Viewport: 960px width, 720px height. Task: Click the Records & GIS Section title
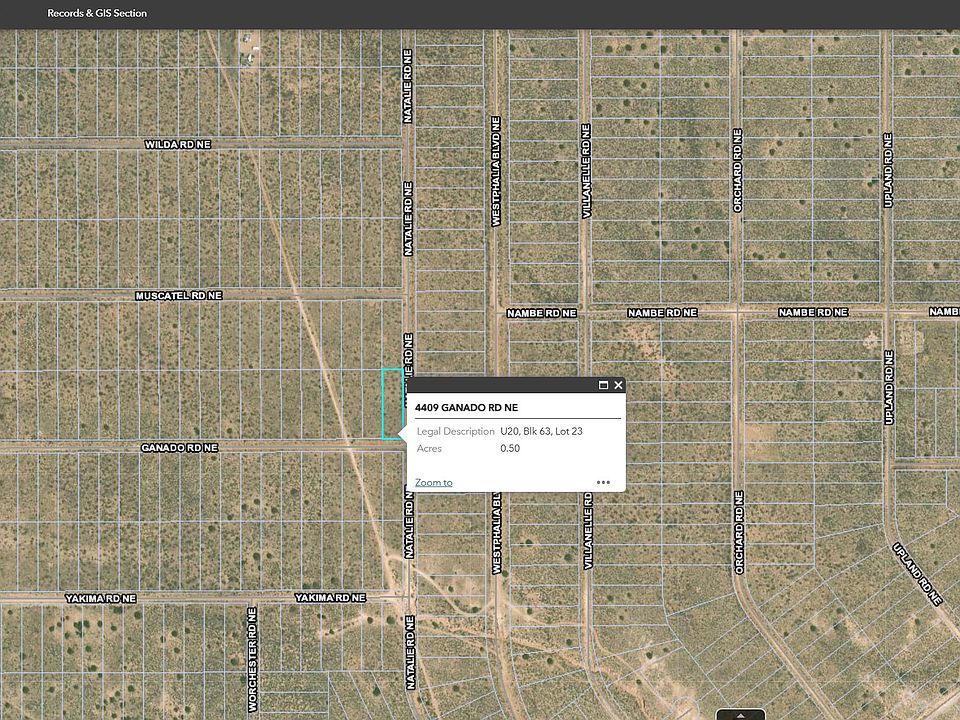97,13
